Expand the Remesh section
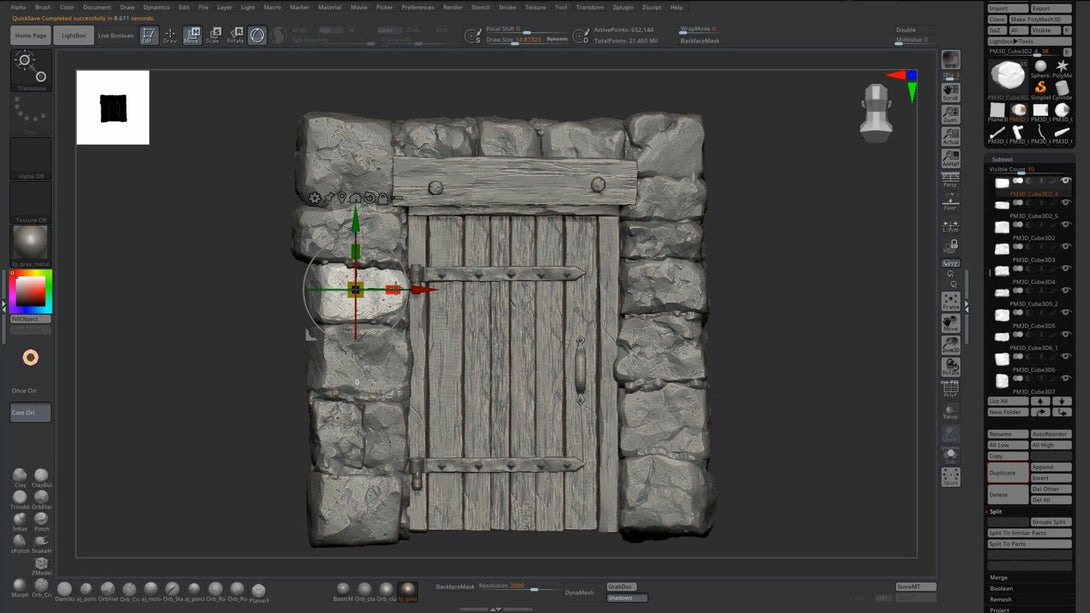Screen dimensions: 1090x613 (x=1001, y=599)
